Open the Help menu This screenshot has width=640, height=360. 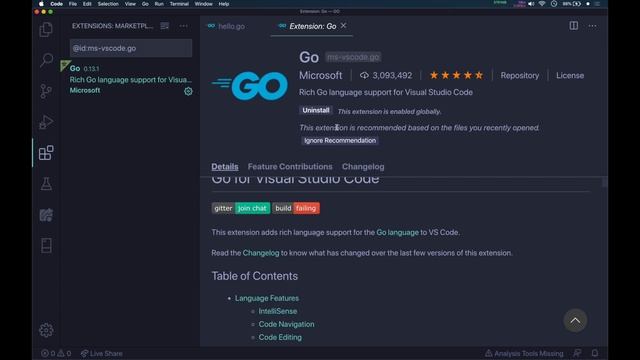224,4
